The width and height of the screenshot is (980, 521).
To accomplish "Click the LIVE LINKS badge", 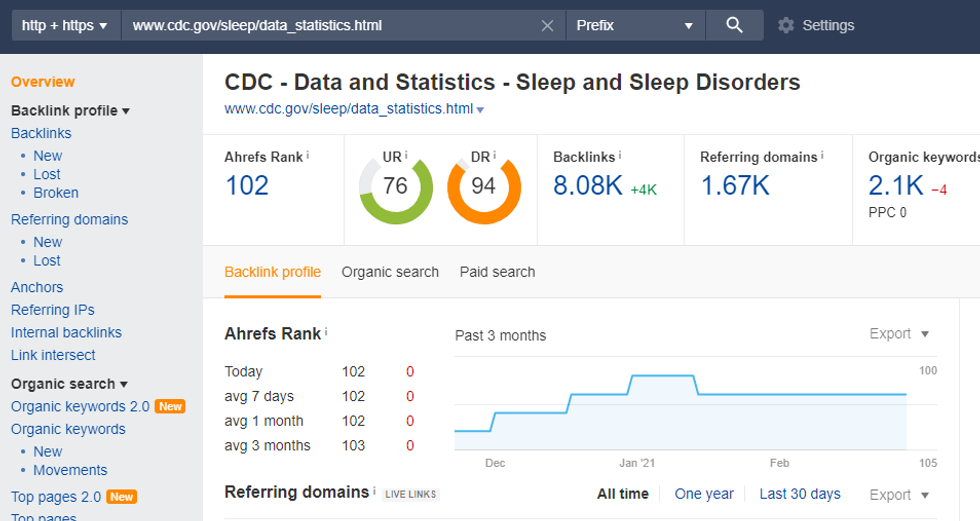I will click(x=411, y=495).
